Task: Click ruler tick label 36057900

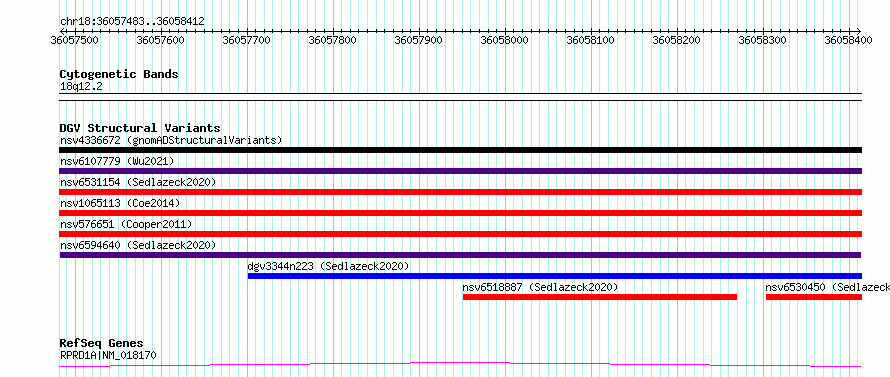Action: [x=418, y=40]
